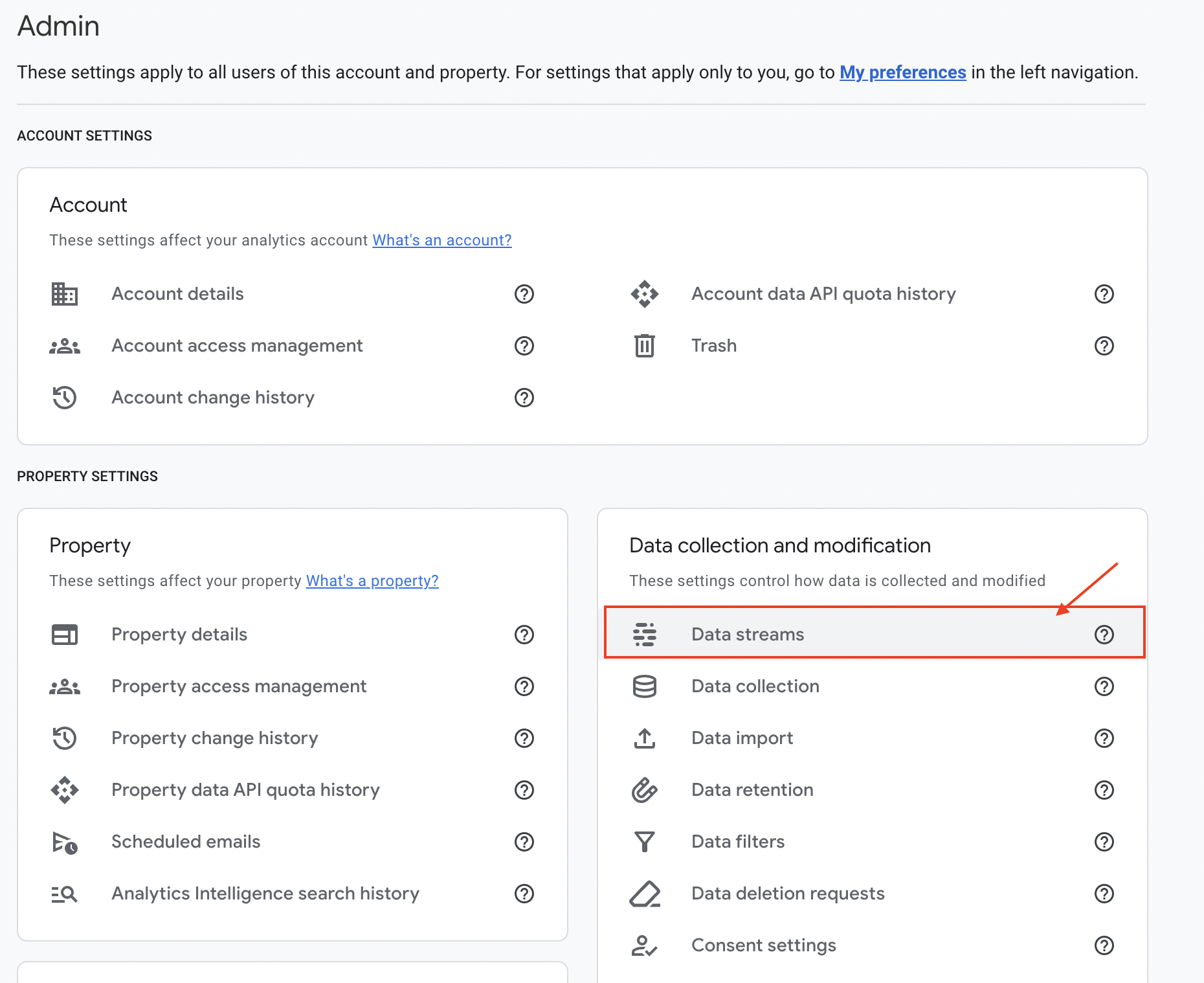Screen dimensions: 1204x983
Task: Open Property access management
Action: tap(239, 686)
